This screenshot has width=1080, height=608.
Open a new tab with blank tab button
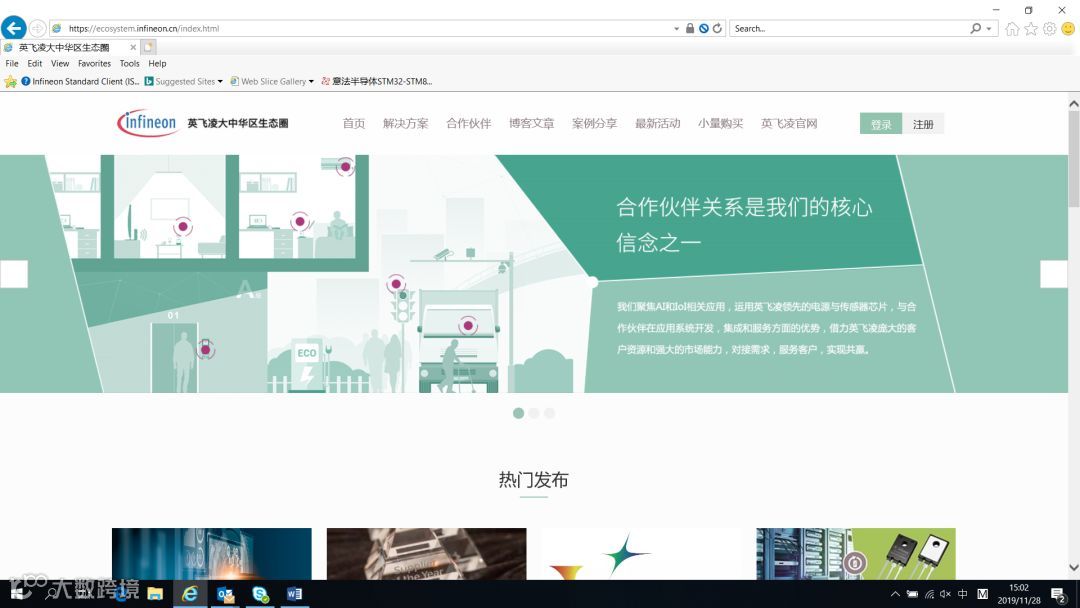tap(148, 47)
